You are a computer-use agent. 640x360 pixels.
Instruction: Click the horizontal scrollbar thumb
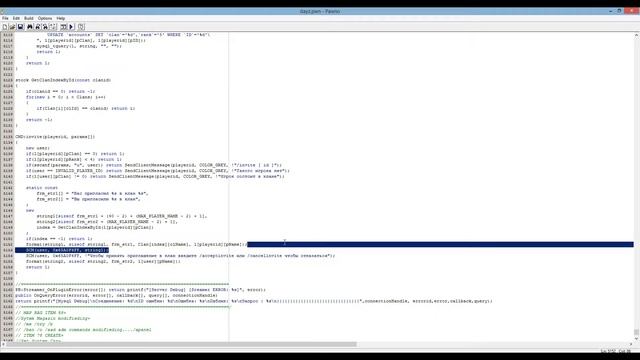pos(182,344)
